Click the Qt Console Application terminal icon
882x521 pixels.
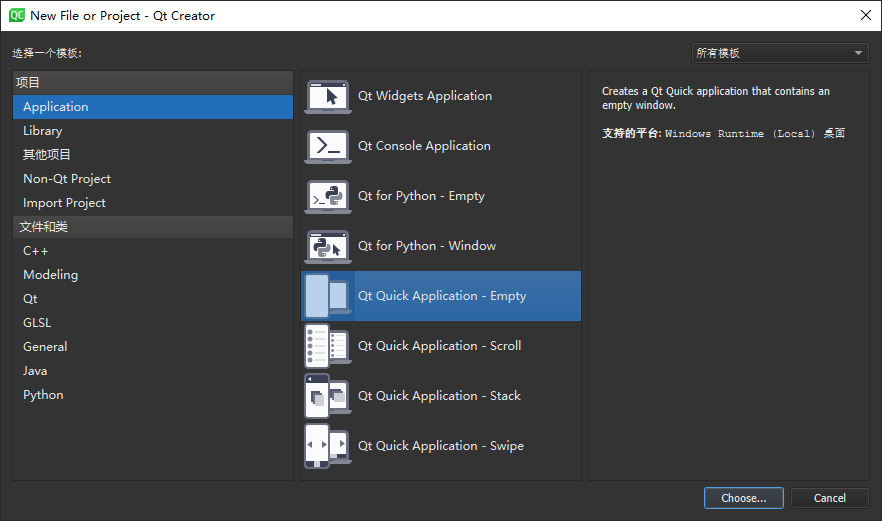328,146
